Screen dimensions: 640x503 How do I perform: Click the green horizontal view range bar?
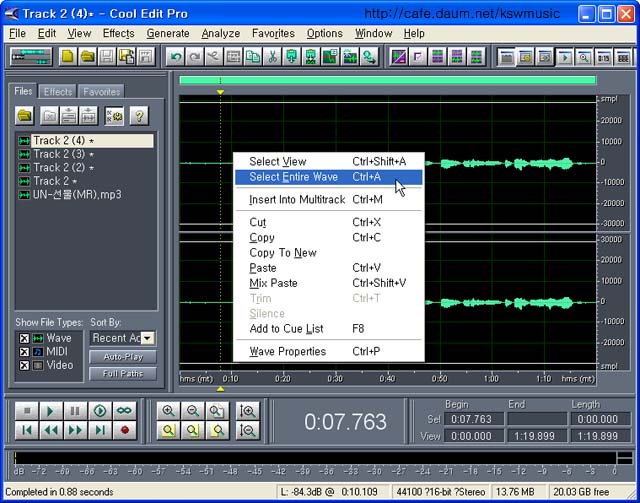point(388,80)
